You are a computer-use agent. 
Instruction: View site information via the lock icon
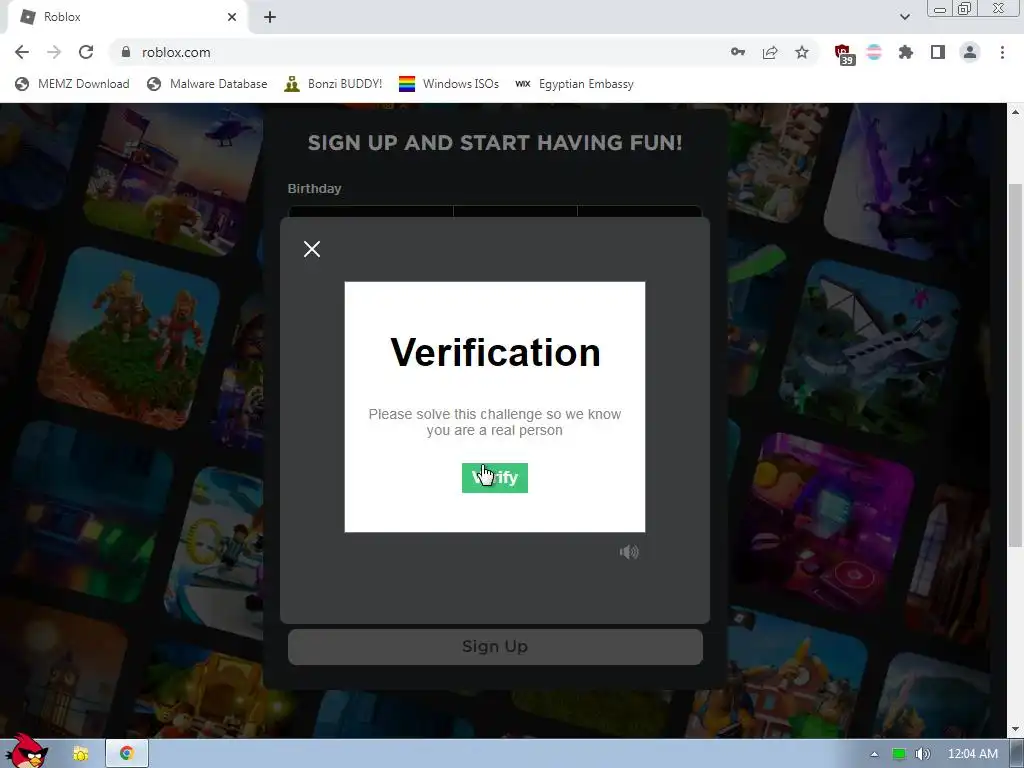(x=126, y=52)
